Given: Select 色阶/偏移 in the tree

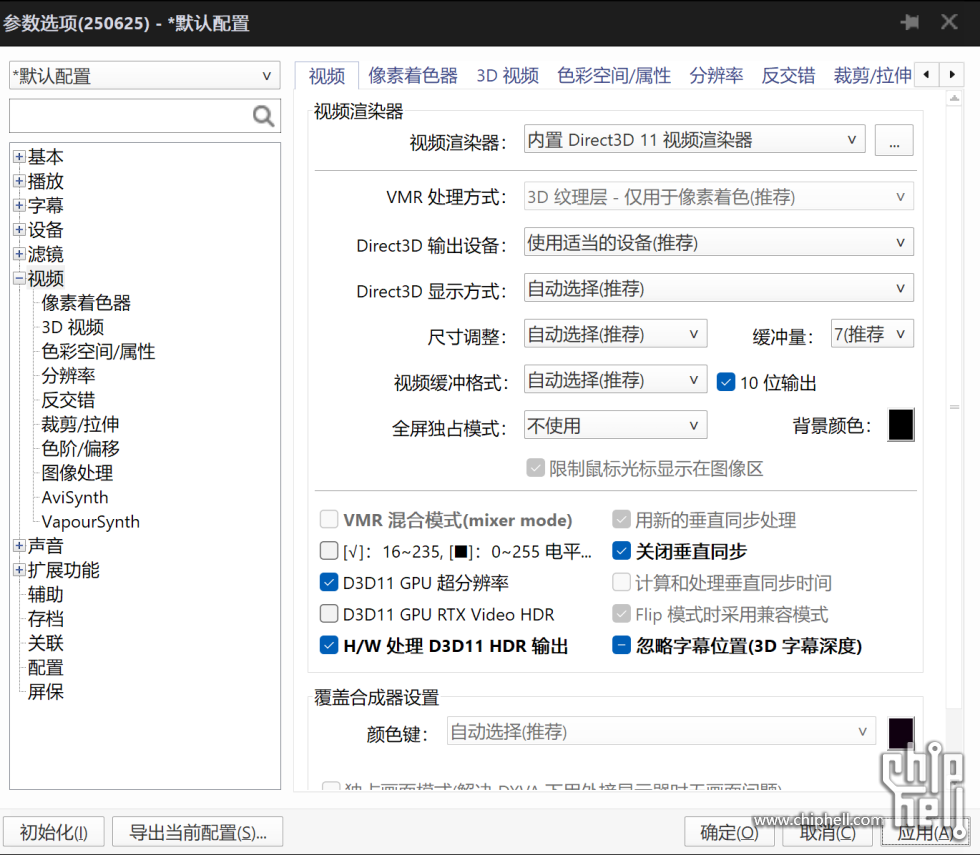Looking at the screenshot, I should (x=80, y=449).
